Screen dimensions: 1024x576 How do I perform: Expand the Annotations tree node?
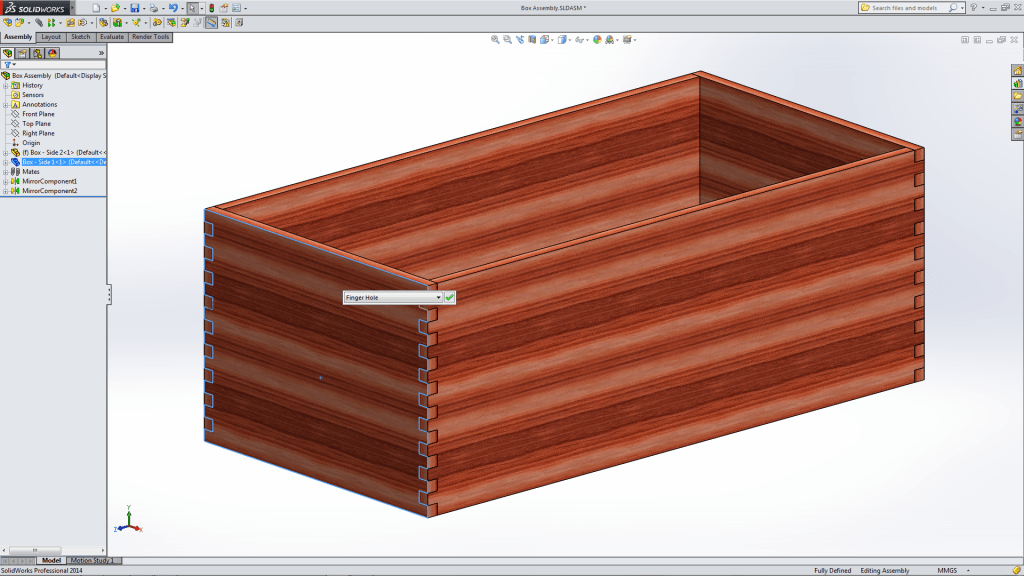pyautogui.click(x=5, y=104)
